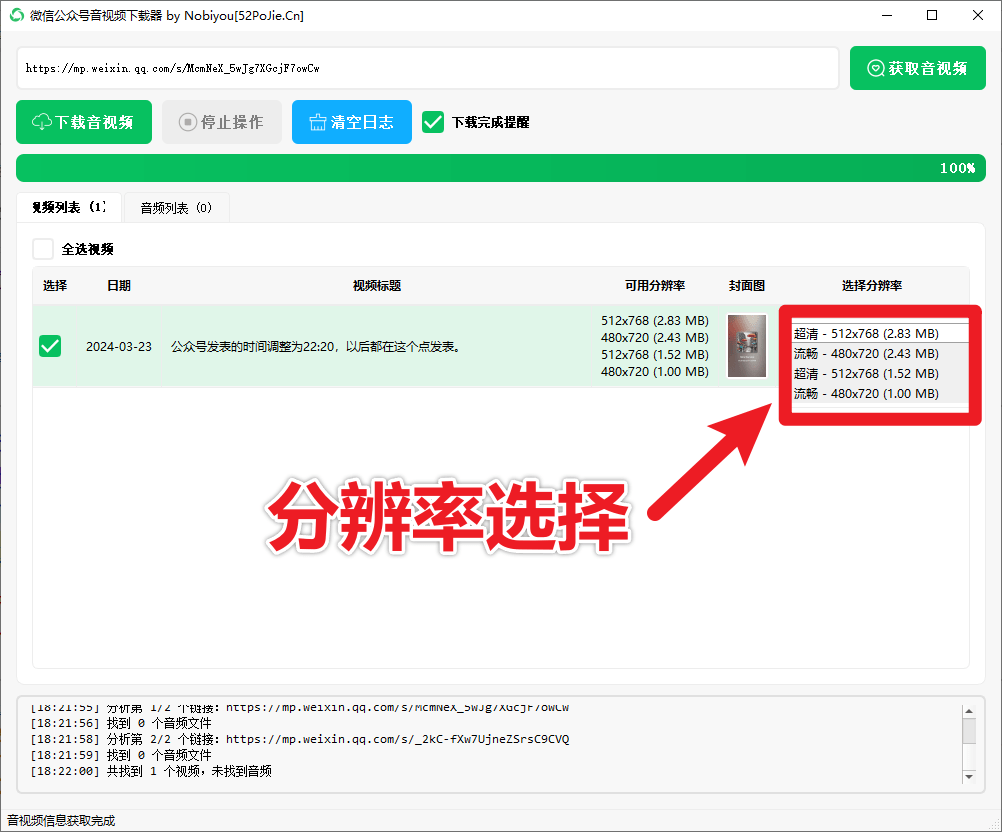Uncheck the video row selection checkbox
This screenshot has width=1002, height=832.
click(49, 345)
